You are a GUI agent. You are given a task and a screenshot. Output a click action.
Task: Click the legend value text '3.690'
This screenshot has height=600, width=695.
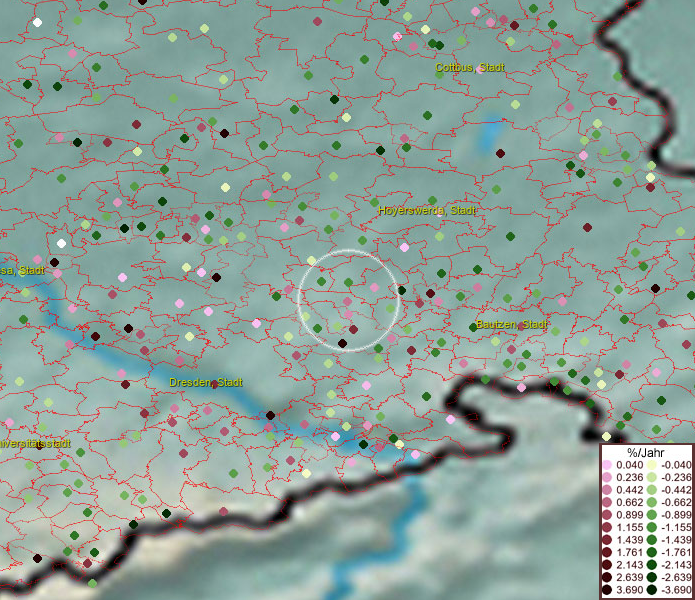coord(629,590)
